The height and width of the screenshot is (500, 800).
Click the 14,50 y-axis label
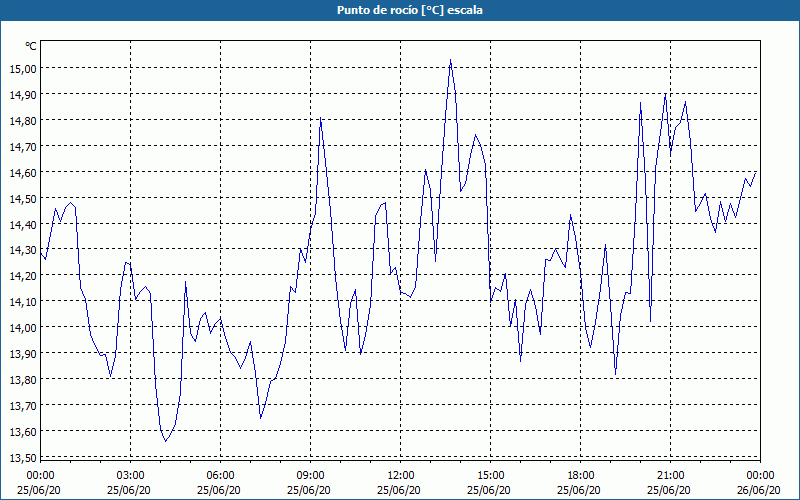point(23,198)
